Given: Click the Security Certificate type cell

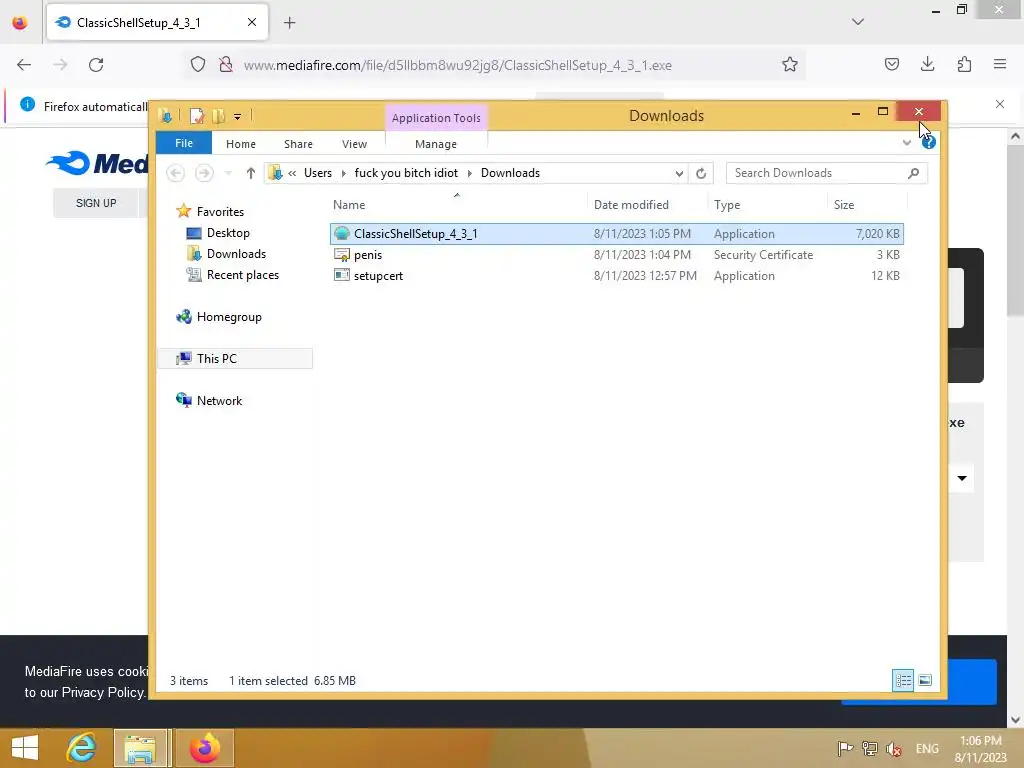Looking at the screenshot, I should [x=763, y=255].
